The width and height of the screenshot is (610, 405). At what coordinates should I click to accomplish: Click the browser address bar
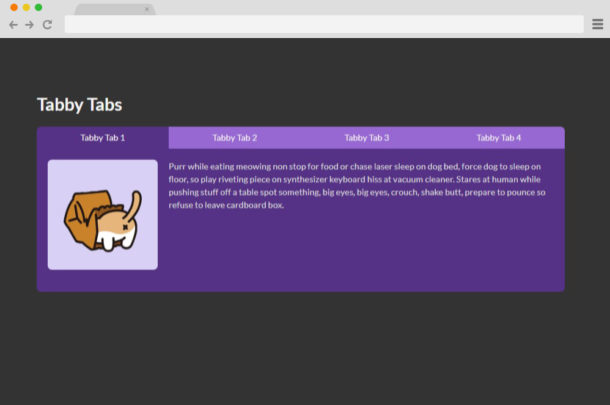pyautogui.click(x=324, y=24)
